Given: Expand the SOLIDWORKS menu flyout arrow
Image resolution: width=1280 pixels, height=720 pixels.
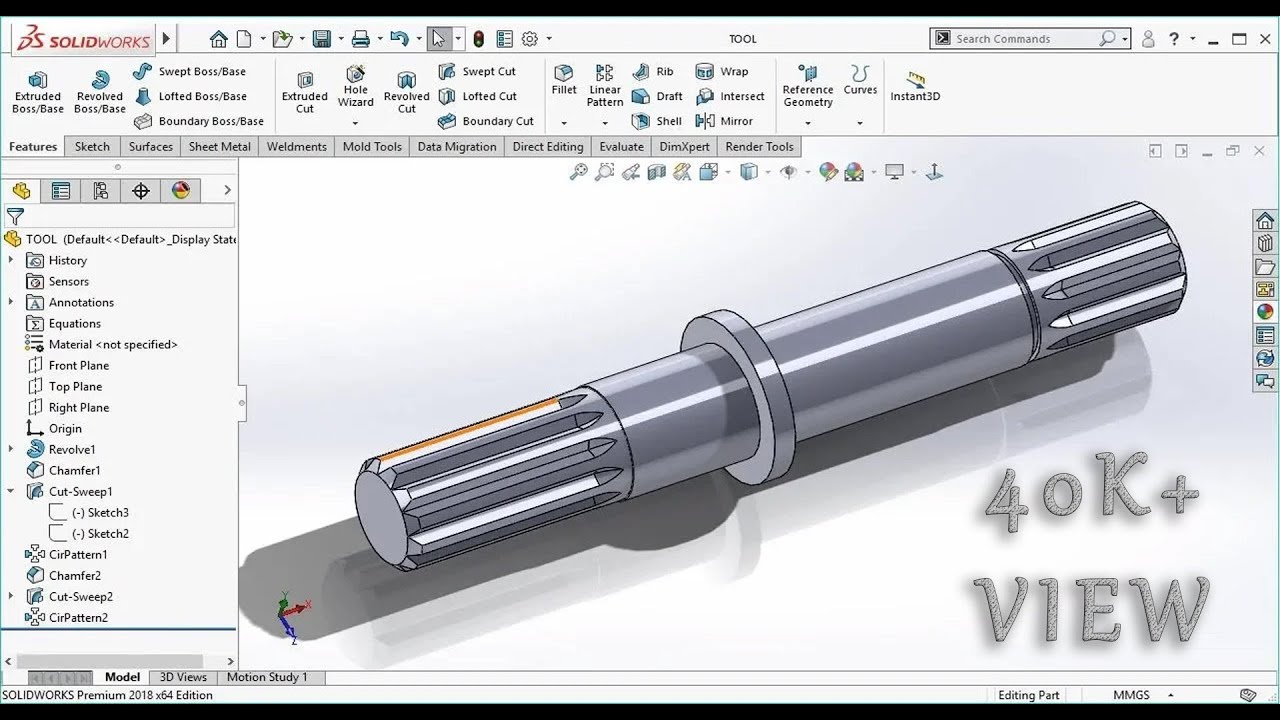Looking at the screenshot, I should pyautogui.click(x=166, y=39).
